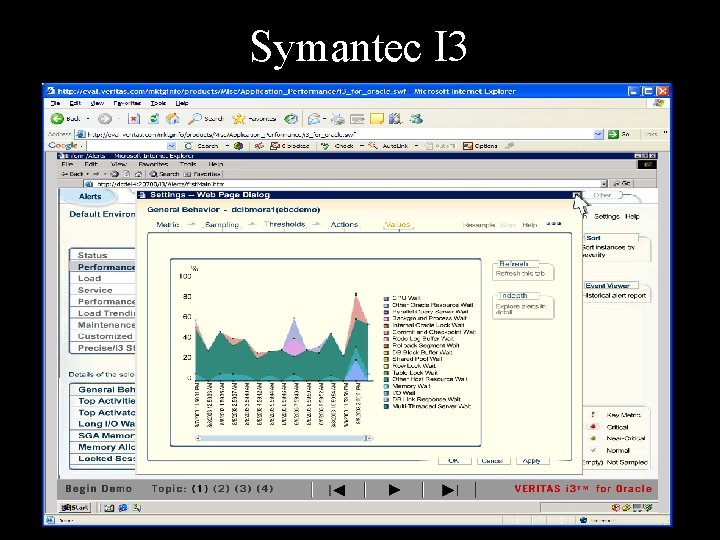Image resolution: width=720 pixels, height=540 pixels.
Task: Open Favorites with the star icon
Action: click(x=238, y=119)
